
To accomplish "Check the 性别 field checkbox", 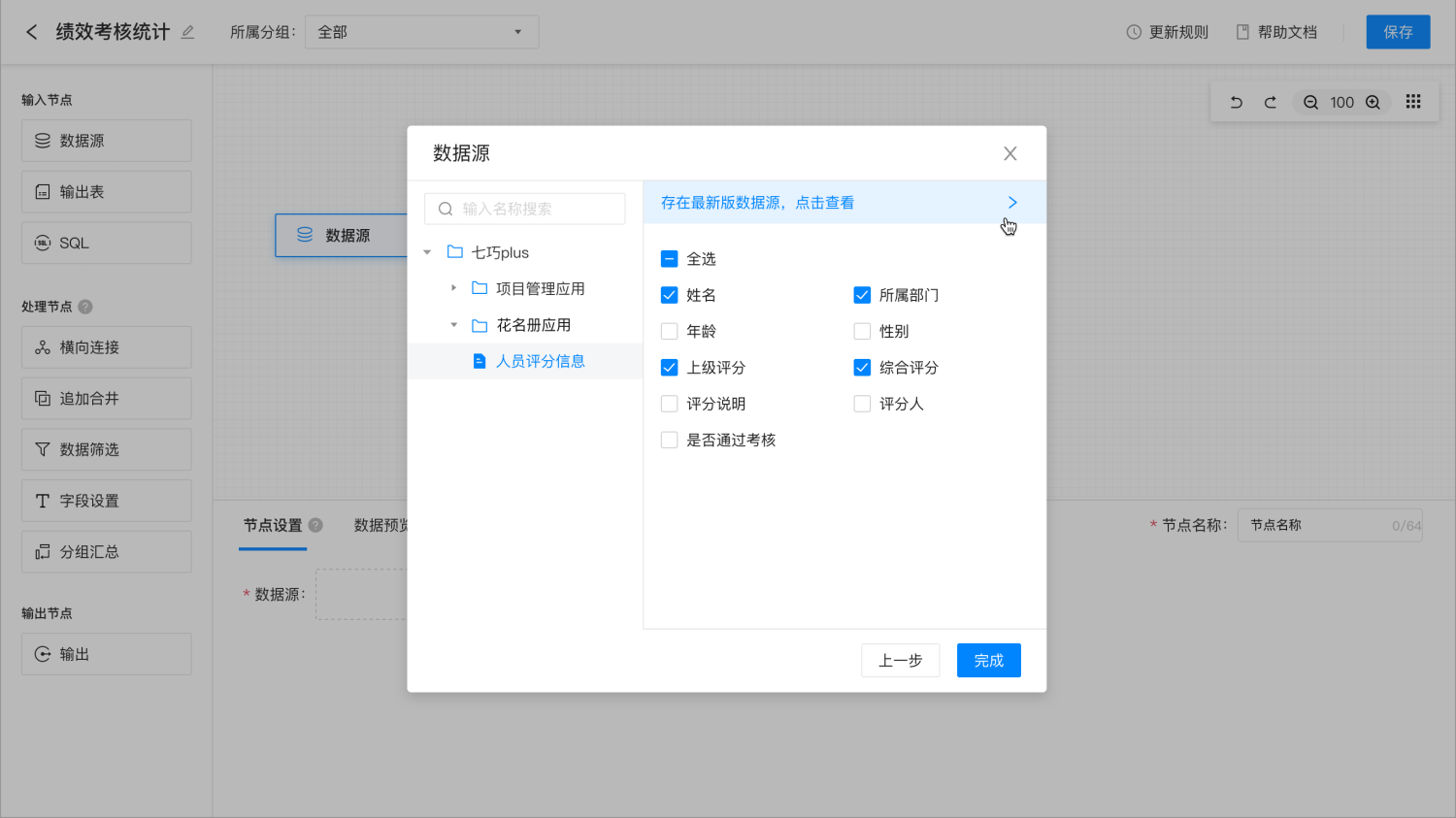I will tap(862, 331).
